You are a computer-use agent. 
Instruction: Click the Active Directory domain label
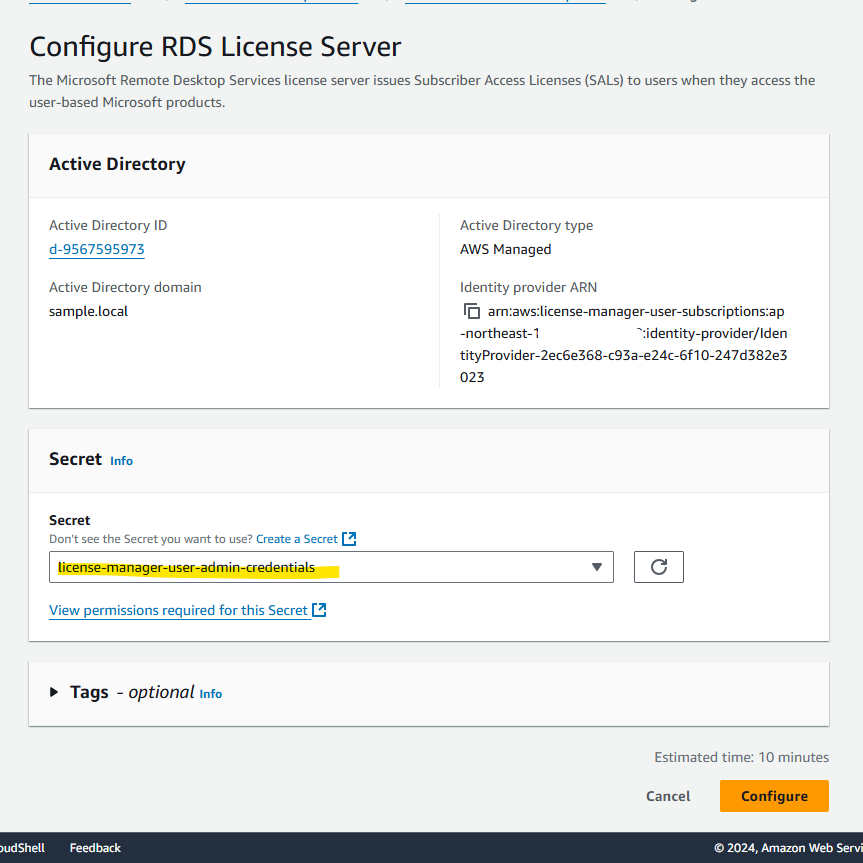(125, 287)
